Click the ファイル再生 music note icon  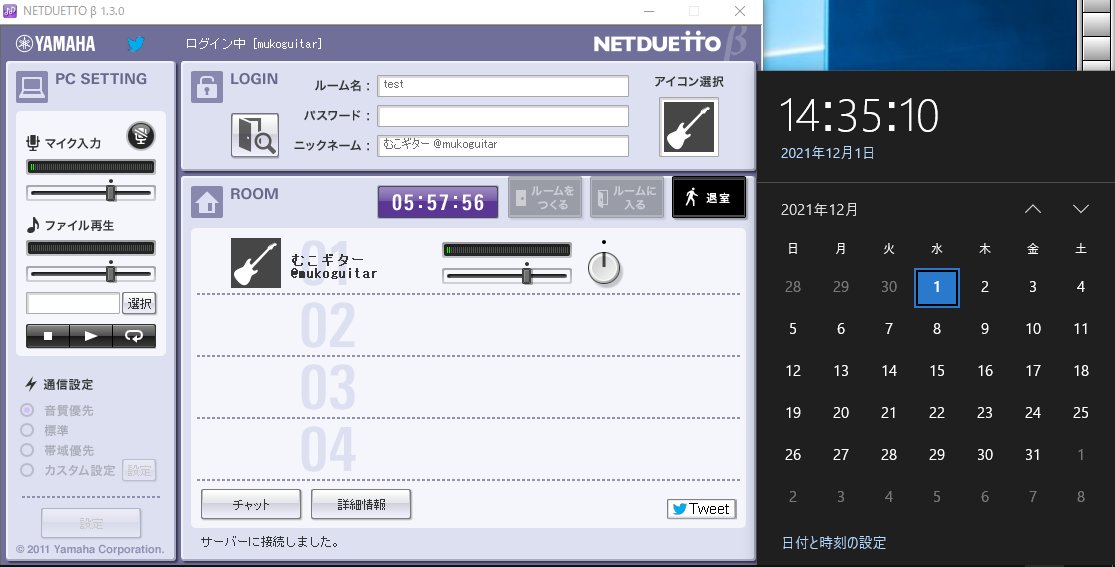[x=33, y=225]
